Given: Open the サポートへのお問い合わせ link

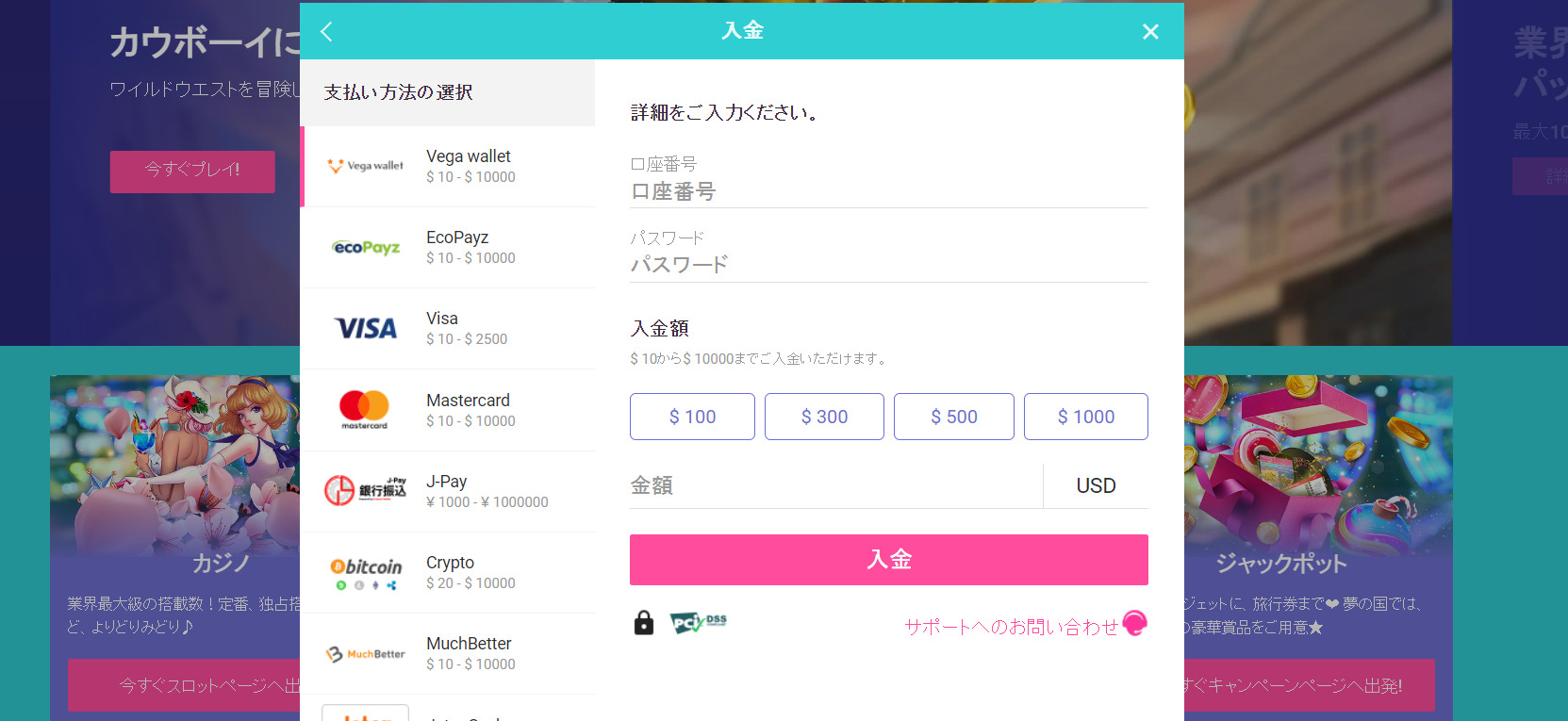Looking at the screenshot, I should pos(1012,627).
